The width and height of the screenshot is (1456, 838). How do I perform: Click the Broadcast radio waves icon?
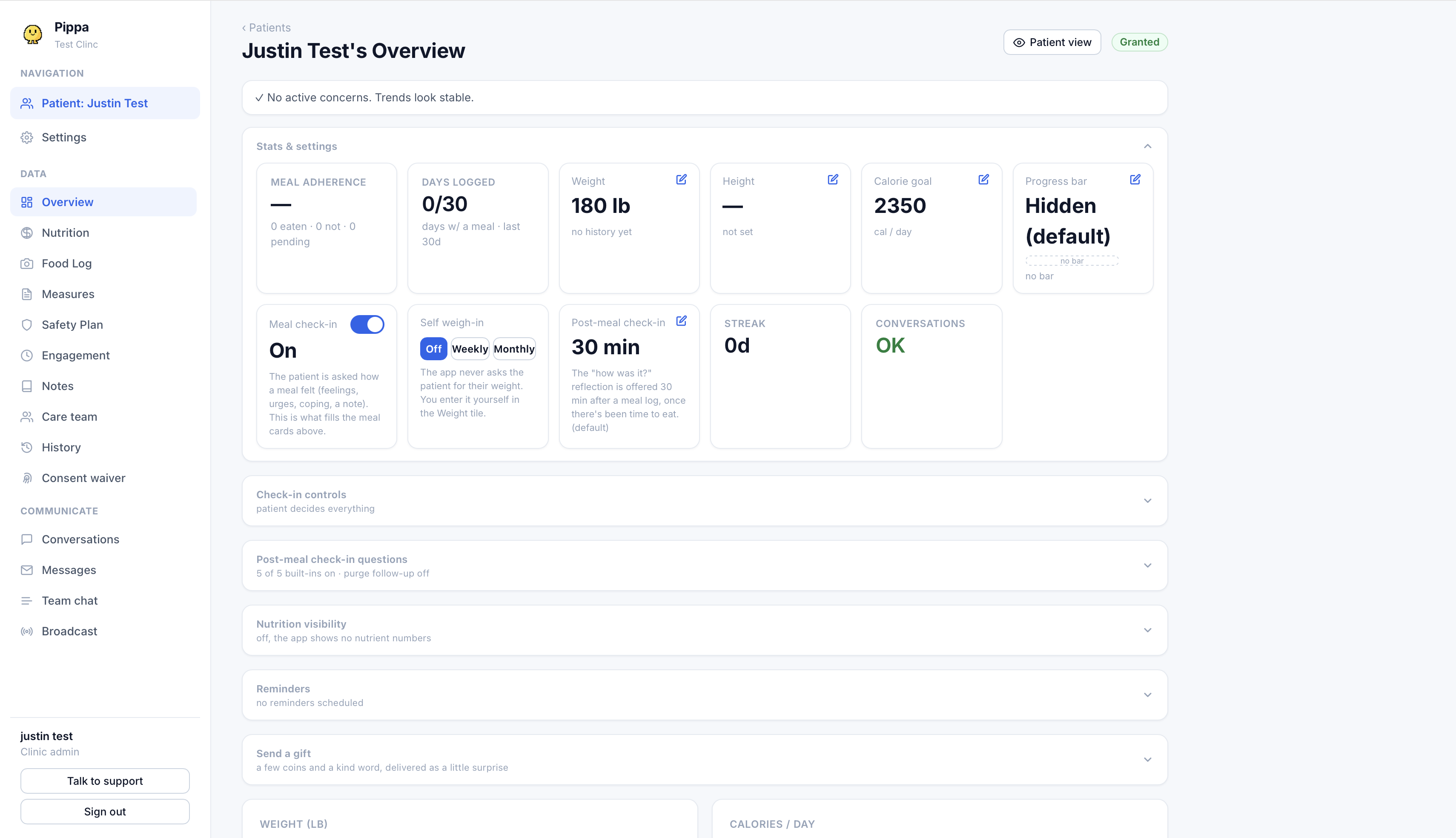coord(27,631)
